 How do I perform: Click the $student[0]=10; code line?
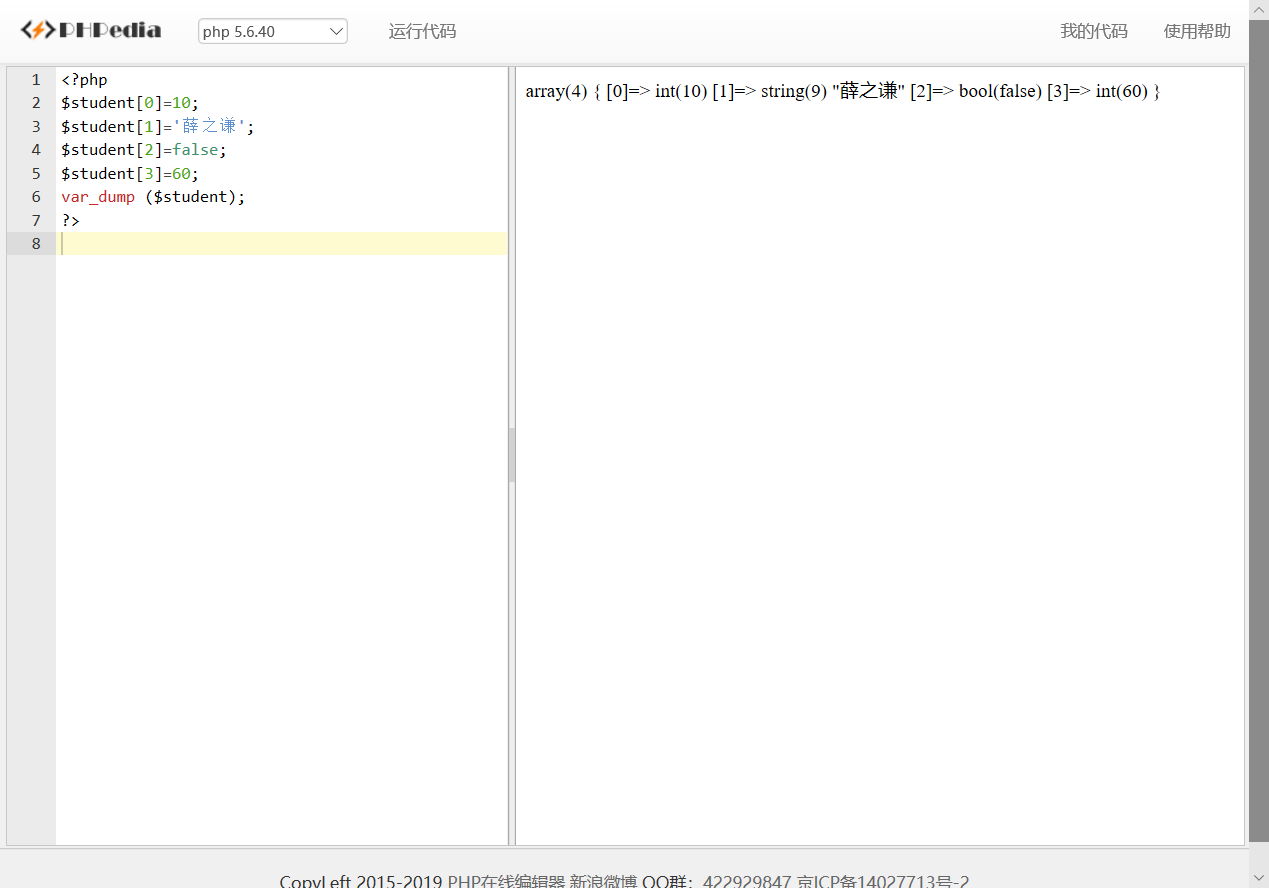(130, 103)
